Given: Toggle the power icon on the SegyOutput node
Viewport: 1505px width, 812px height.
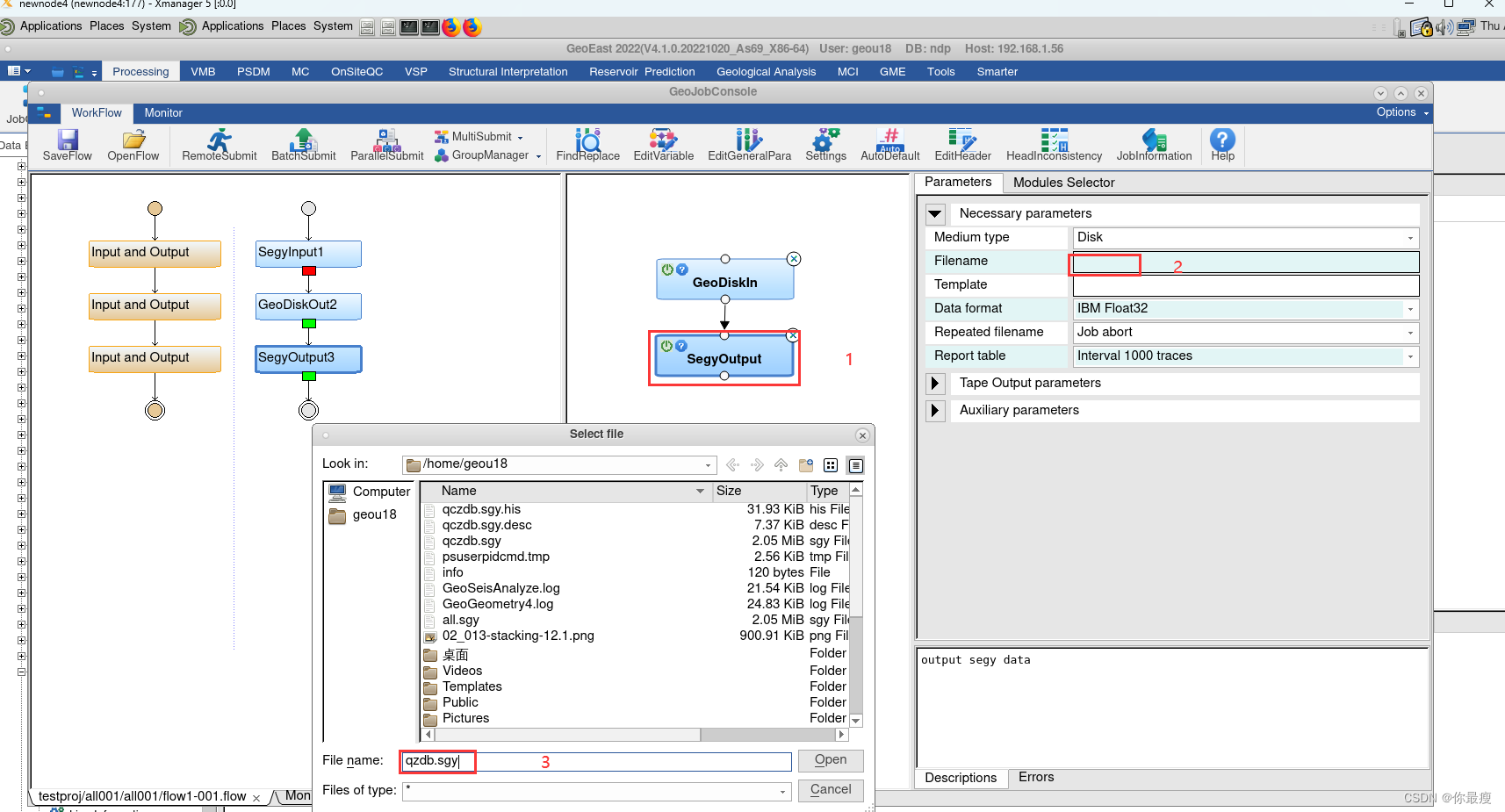Looking at the screenshot, I should pos(666,346).
